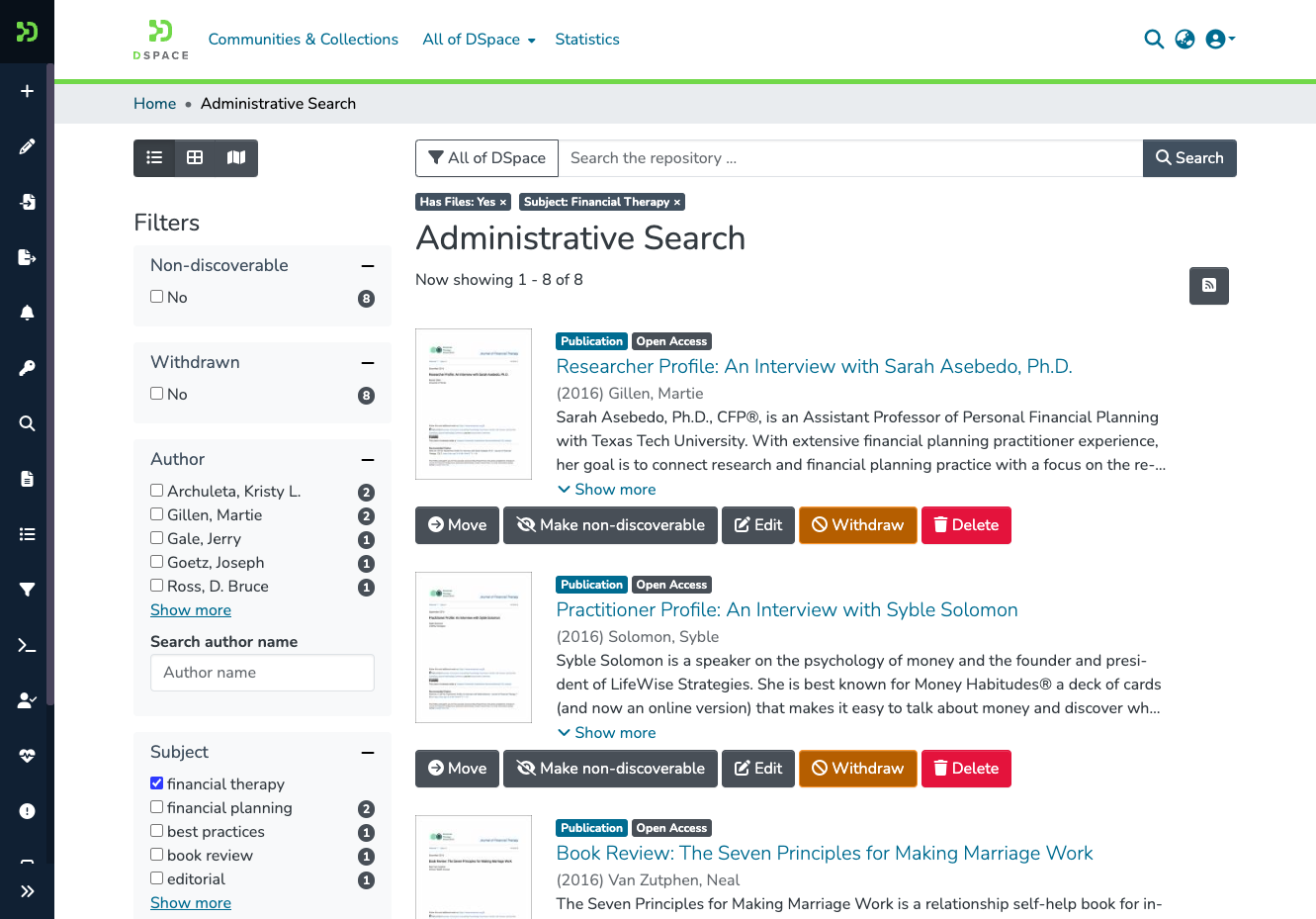
Task: Open the All of DSpace navbar dropdown
Action: point(479,40)
